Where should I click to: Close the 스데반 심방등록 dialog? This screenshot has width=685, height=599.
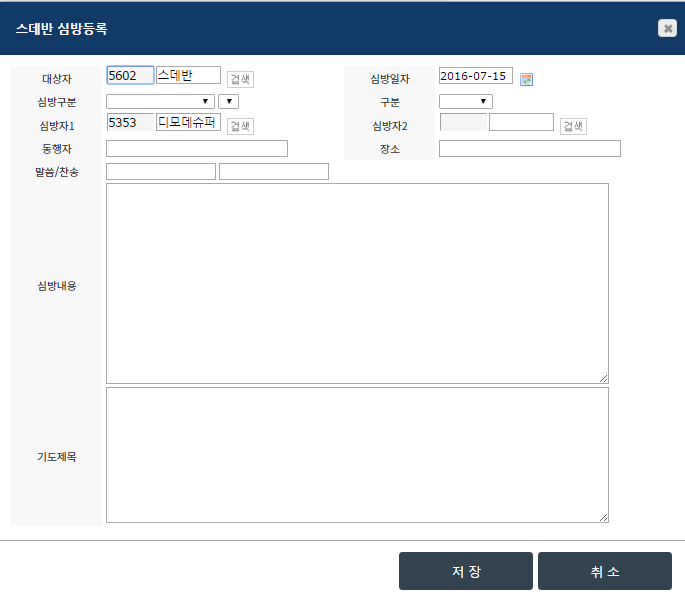667,28
